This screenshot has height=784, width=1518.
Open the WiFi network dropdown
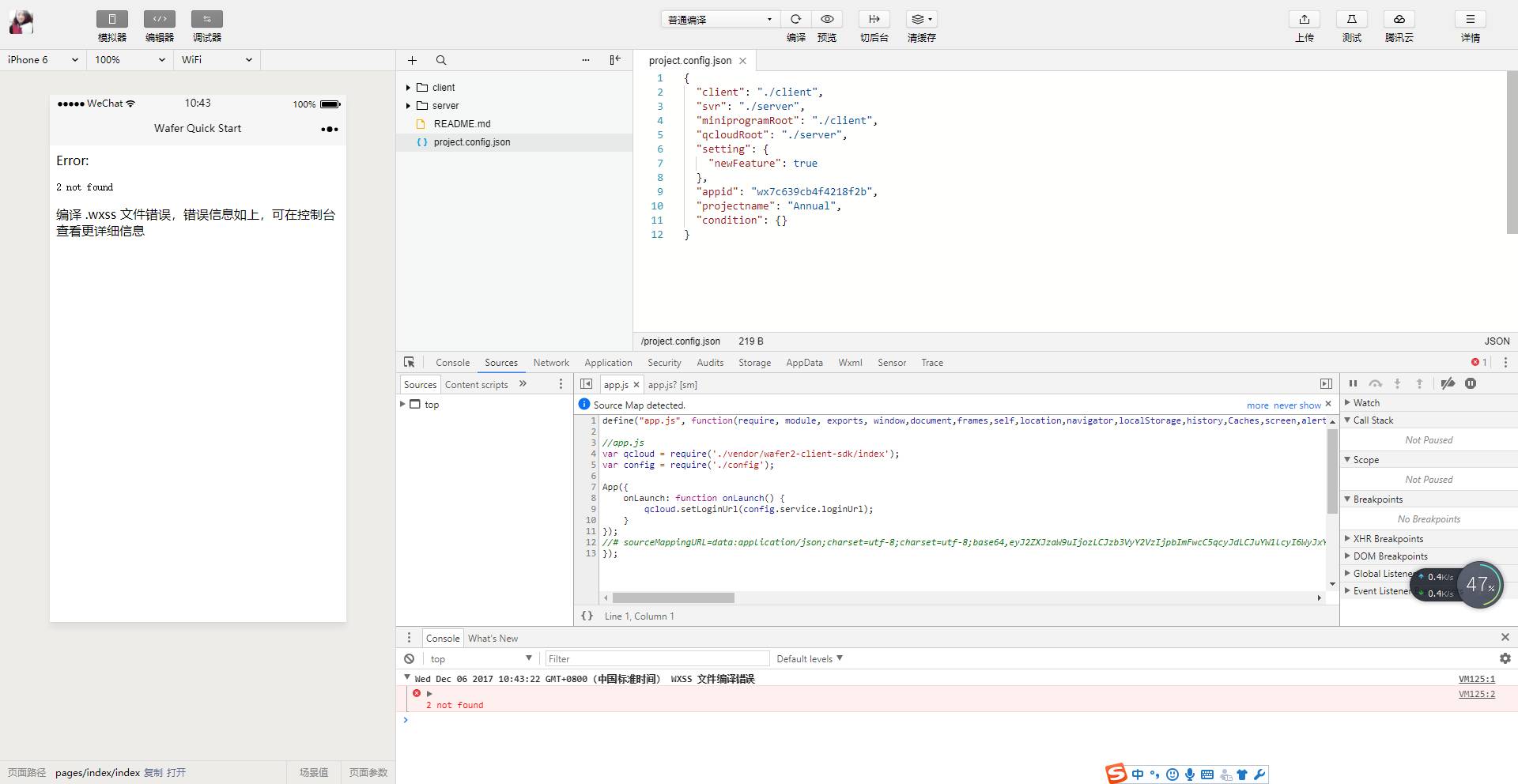[x=217, y=60]
